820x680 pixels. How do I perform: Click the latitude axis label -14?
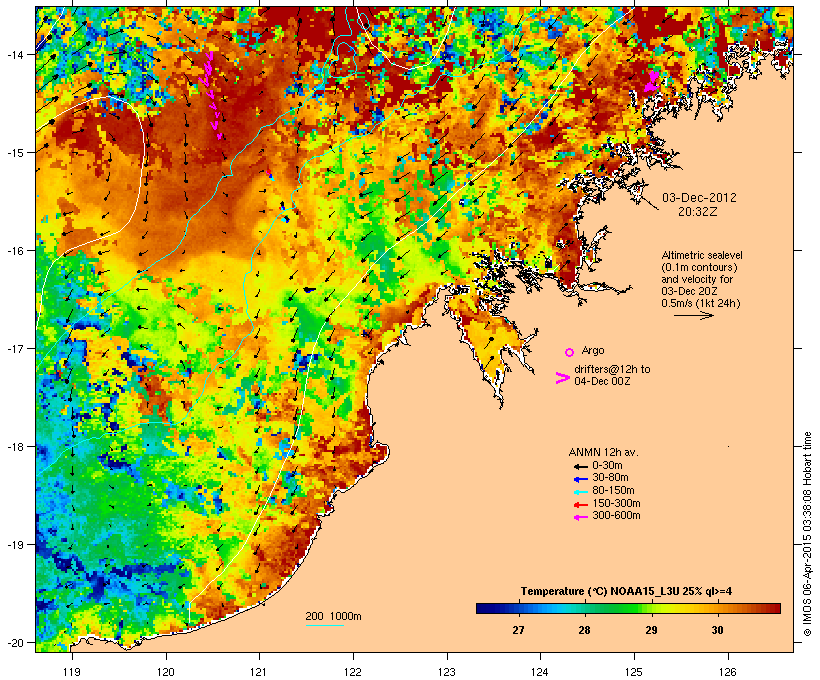pyautogui.click(x=14, y=55)
